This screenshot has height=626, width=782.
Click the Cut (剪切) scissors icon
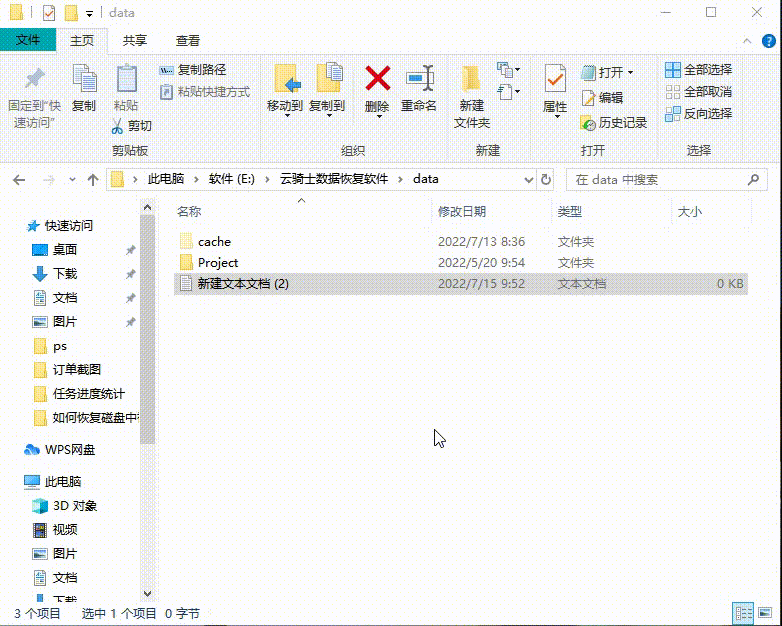click(131, 126)
